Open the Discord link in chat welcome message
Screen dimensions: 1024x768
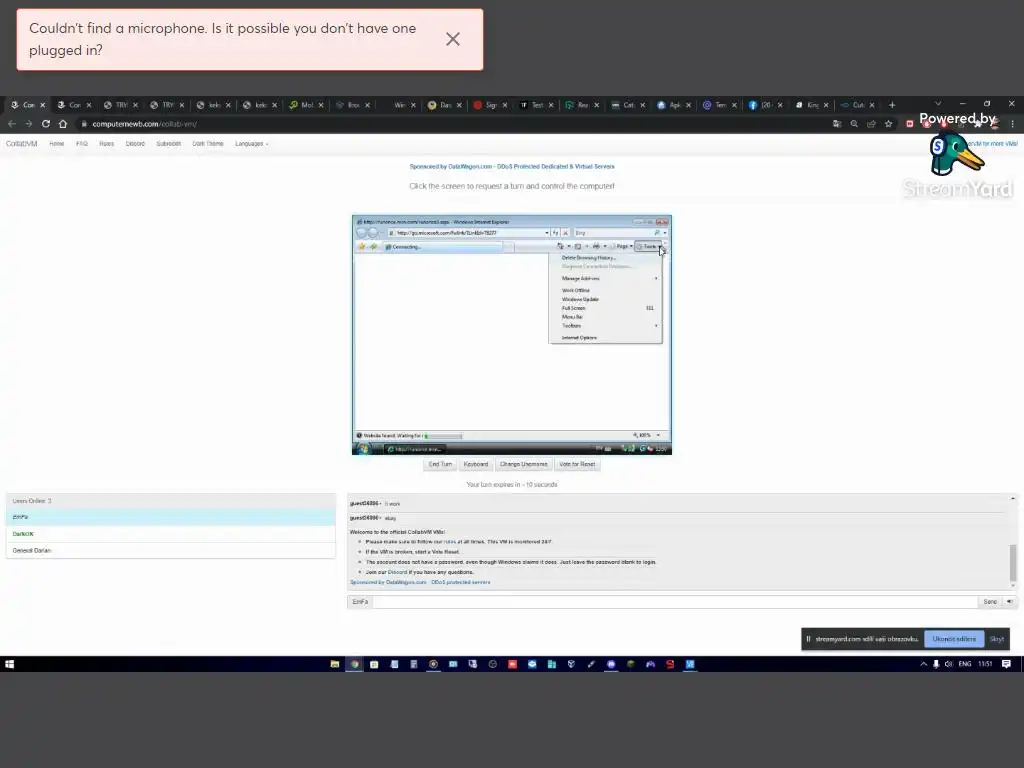tap(397, 572)
